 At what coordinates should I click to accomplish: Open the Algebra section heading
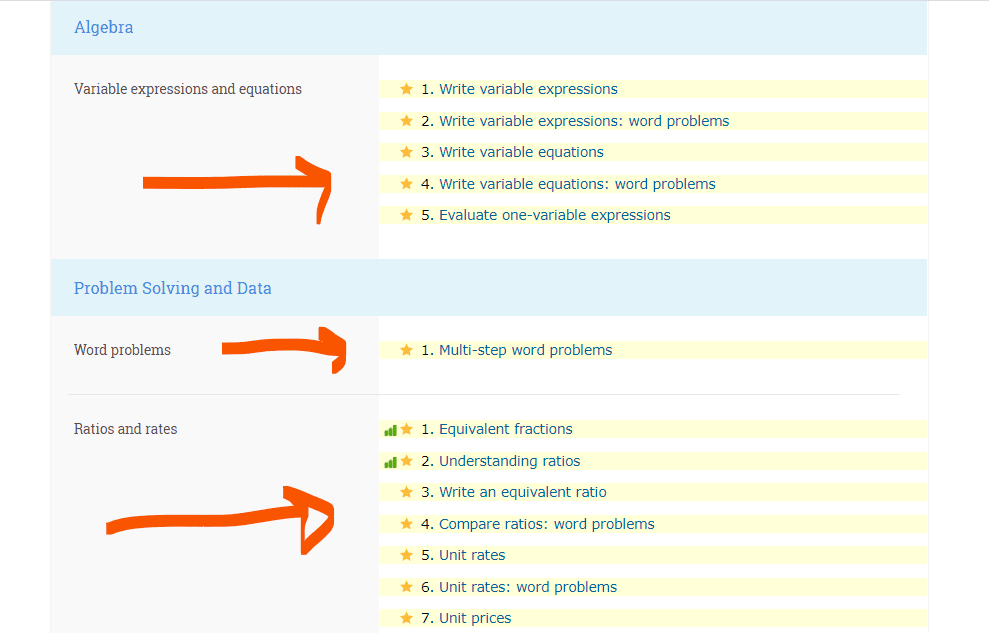click(103, 27)
